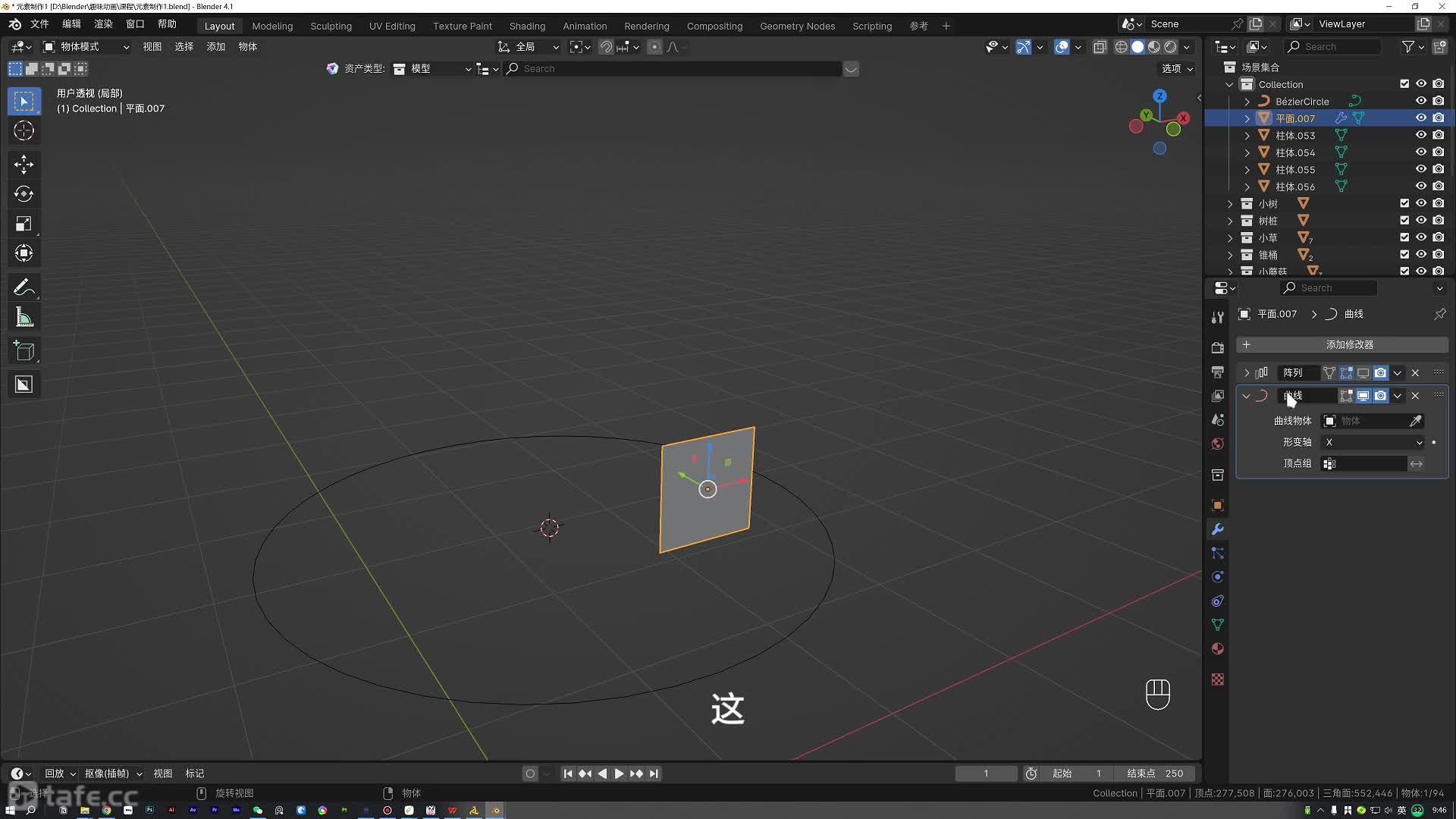
Task: Play the animation forward
Action: (619, 773)
